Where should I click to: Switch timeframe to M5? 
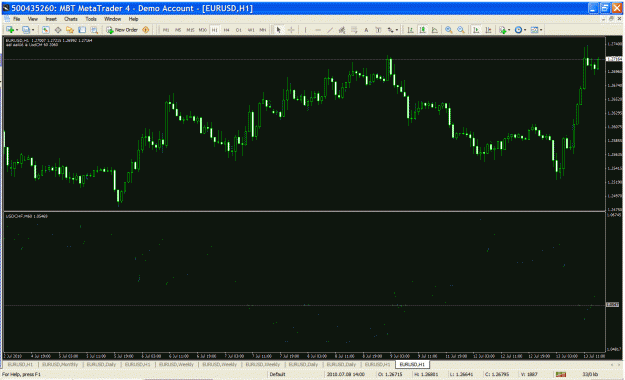[178, 30]
